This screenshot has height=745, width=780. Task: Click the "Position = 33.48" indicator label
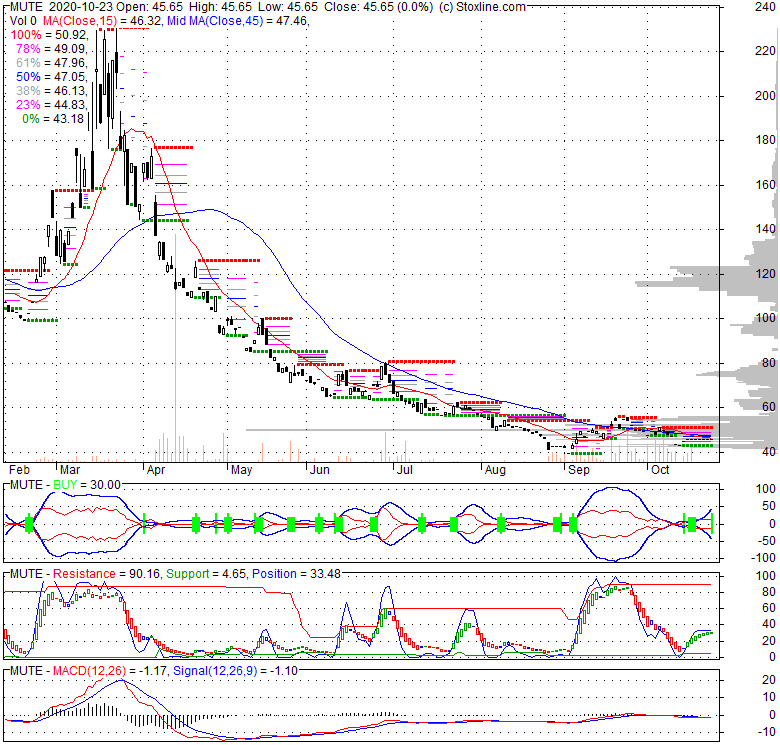[296, 574]
